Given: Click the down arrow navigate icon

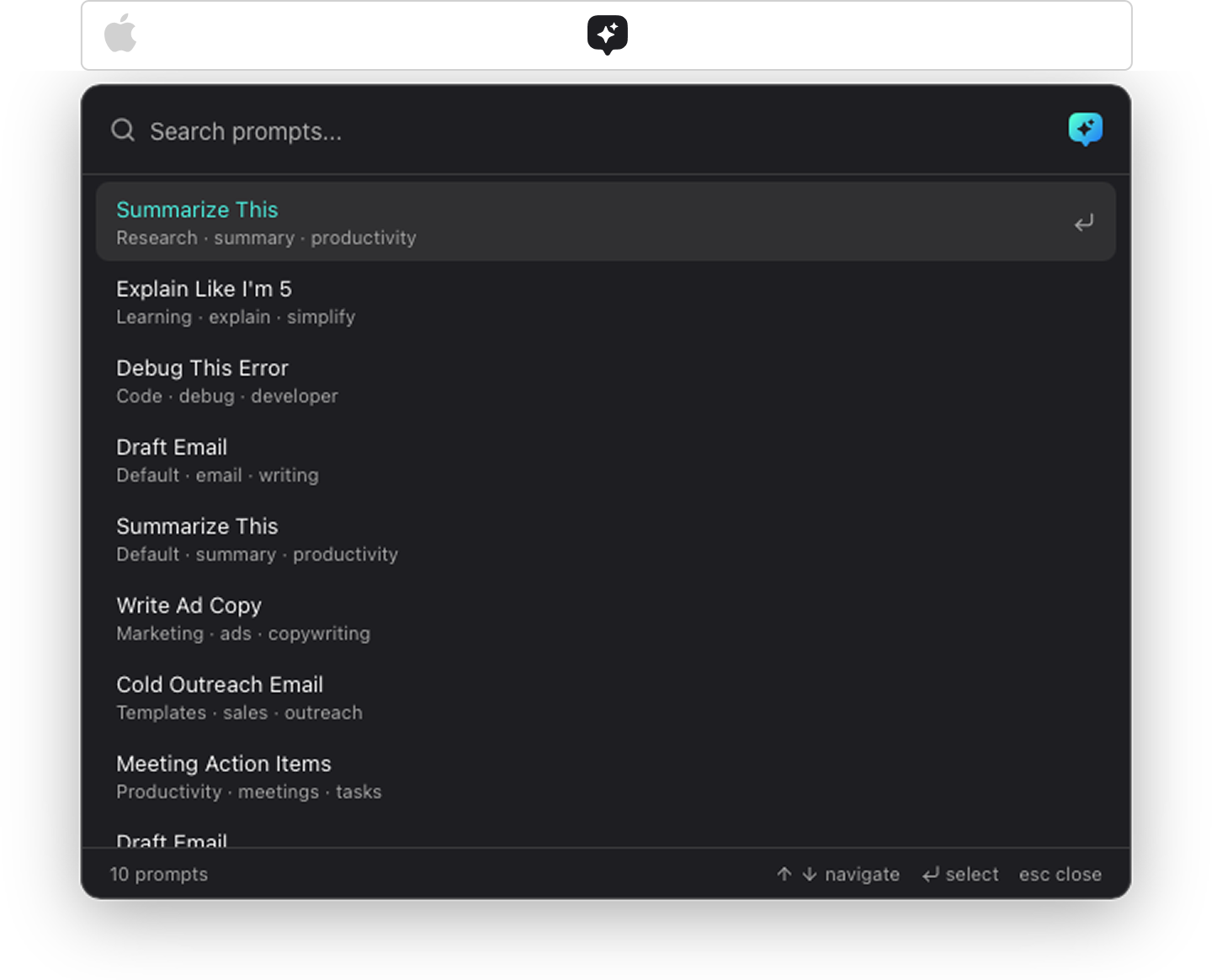Looking at the screenshot, I should pos(810,875).
